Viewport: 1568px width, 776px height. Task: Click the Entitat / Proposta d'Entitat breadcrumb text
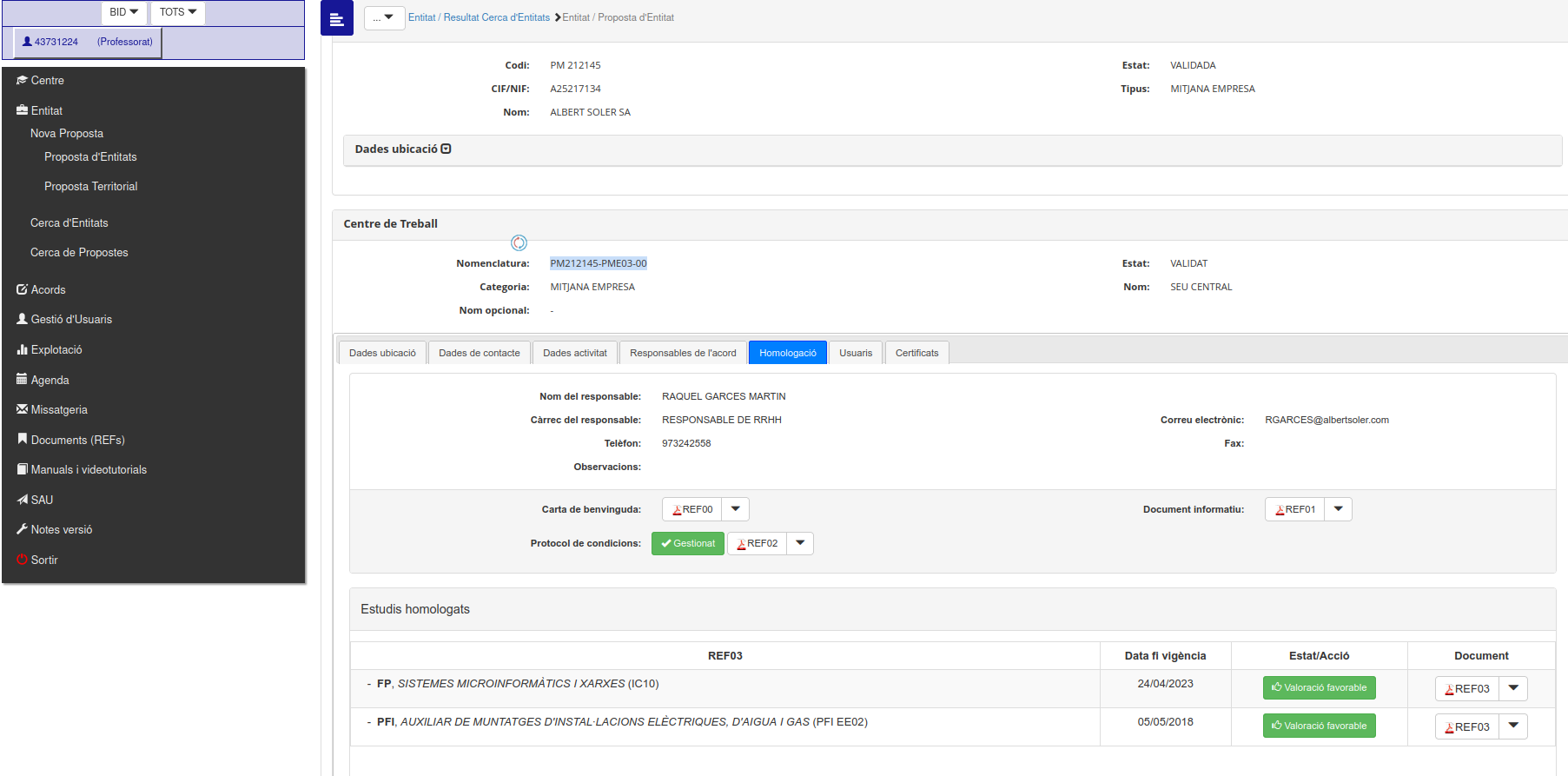coord(618,17)
